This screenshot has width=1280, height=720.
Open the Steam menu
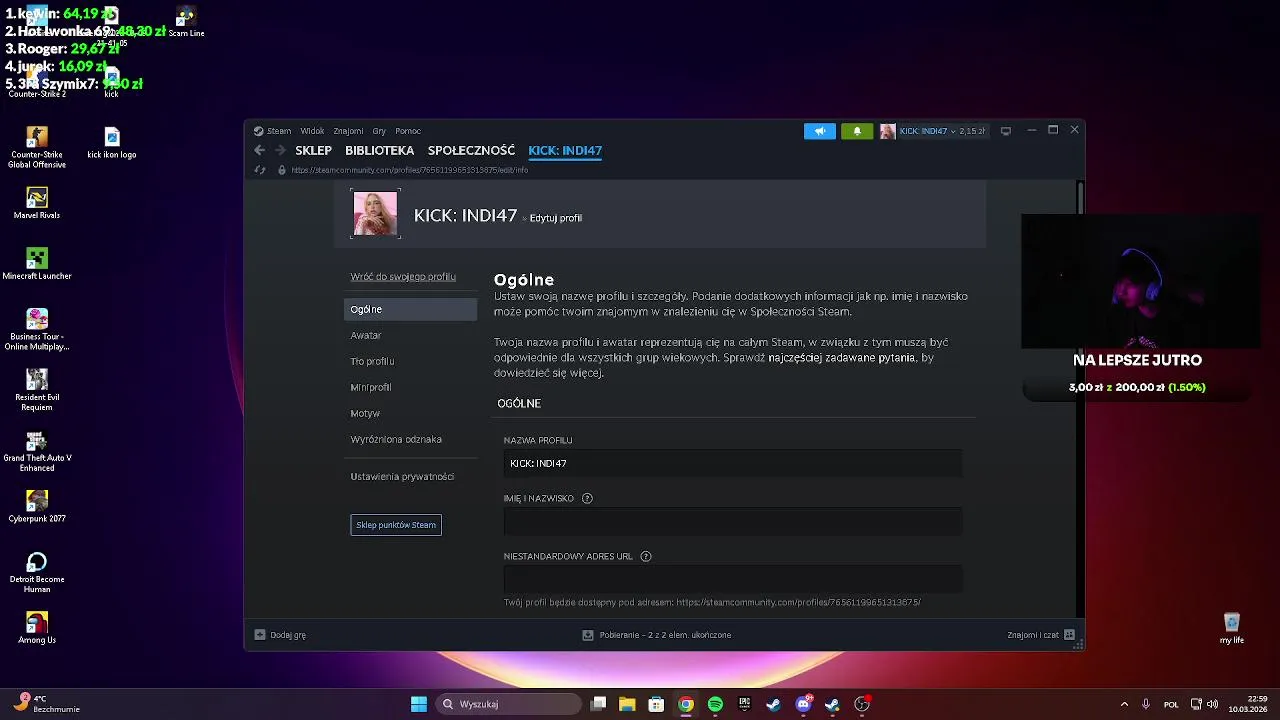tap(273, 131)
